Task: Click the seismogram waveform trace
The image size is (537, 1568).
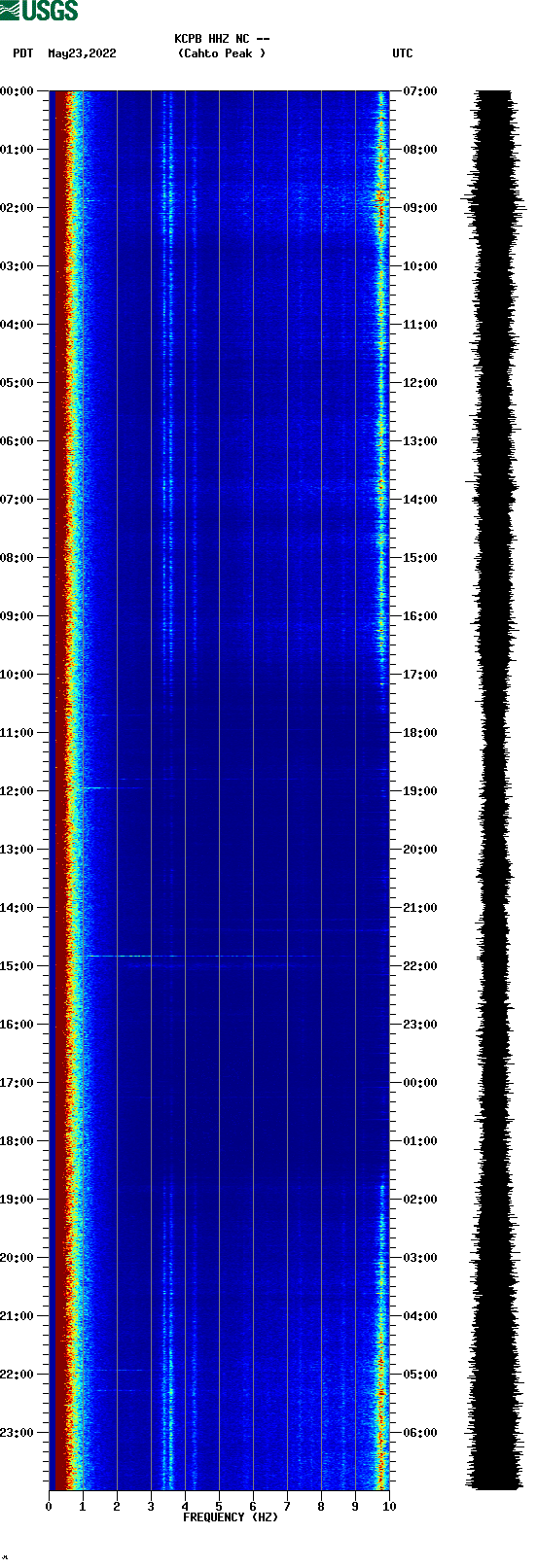Action: point(493,790)
